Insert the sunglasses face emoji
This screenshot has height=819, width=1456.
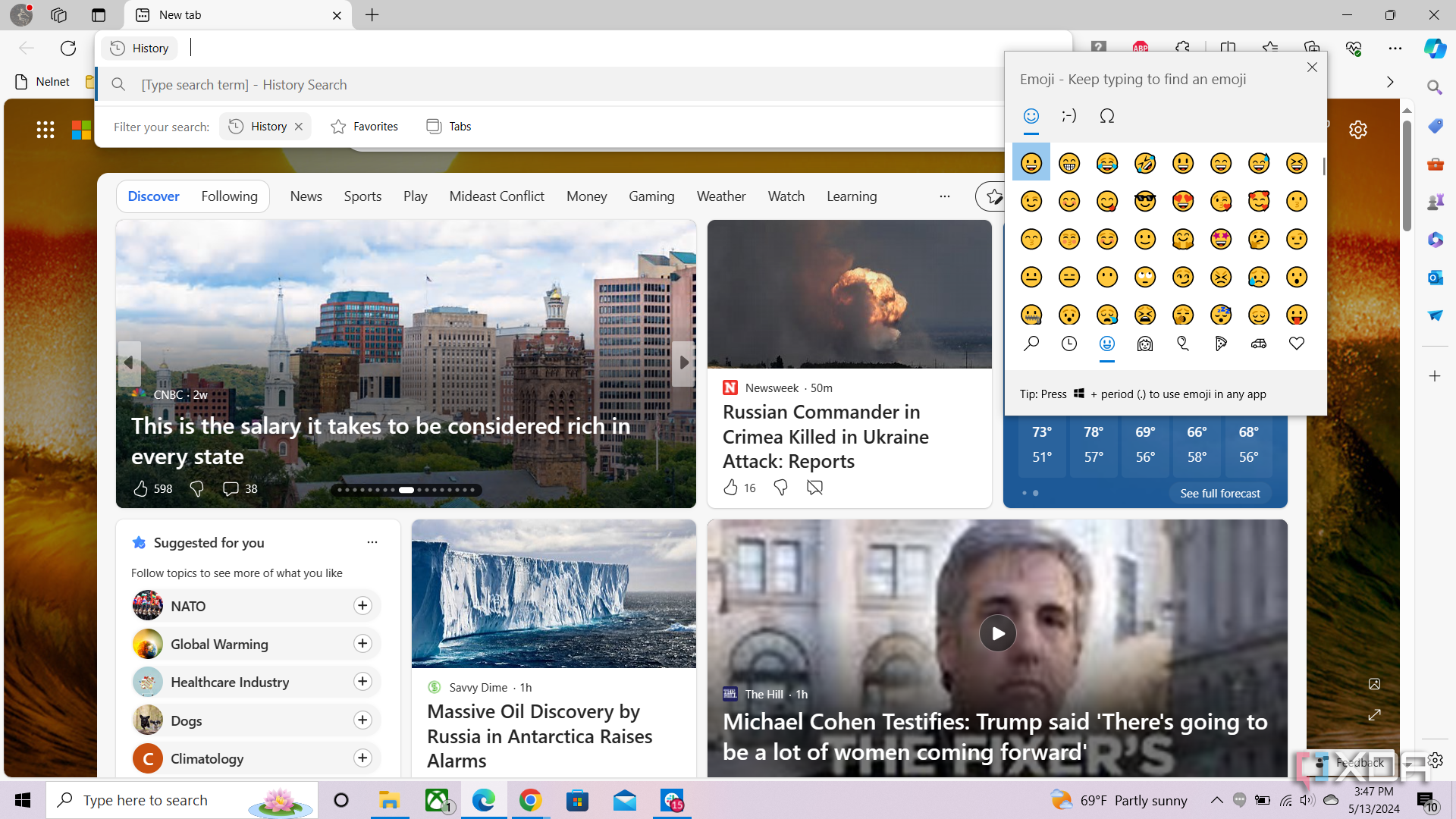[x=1145, y=201]
